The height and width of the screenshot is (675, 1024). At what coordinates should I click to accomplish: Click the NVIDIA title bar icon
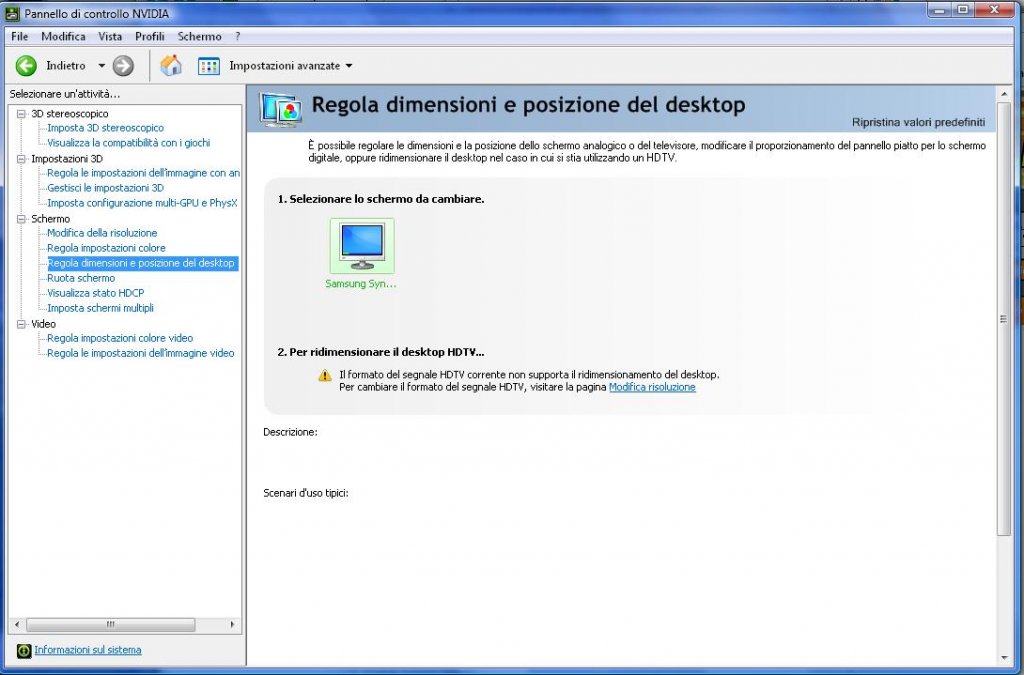pos(12,13)
